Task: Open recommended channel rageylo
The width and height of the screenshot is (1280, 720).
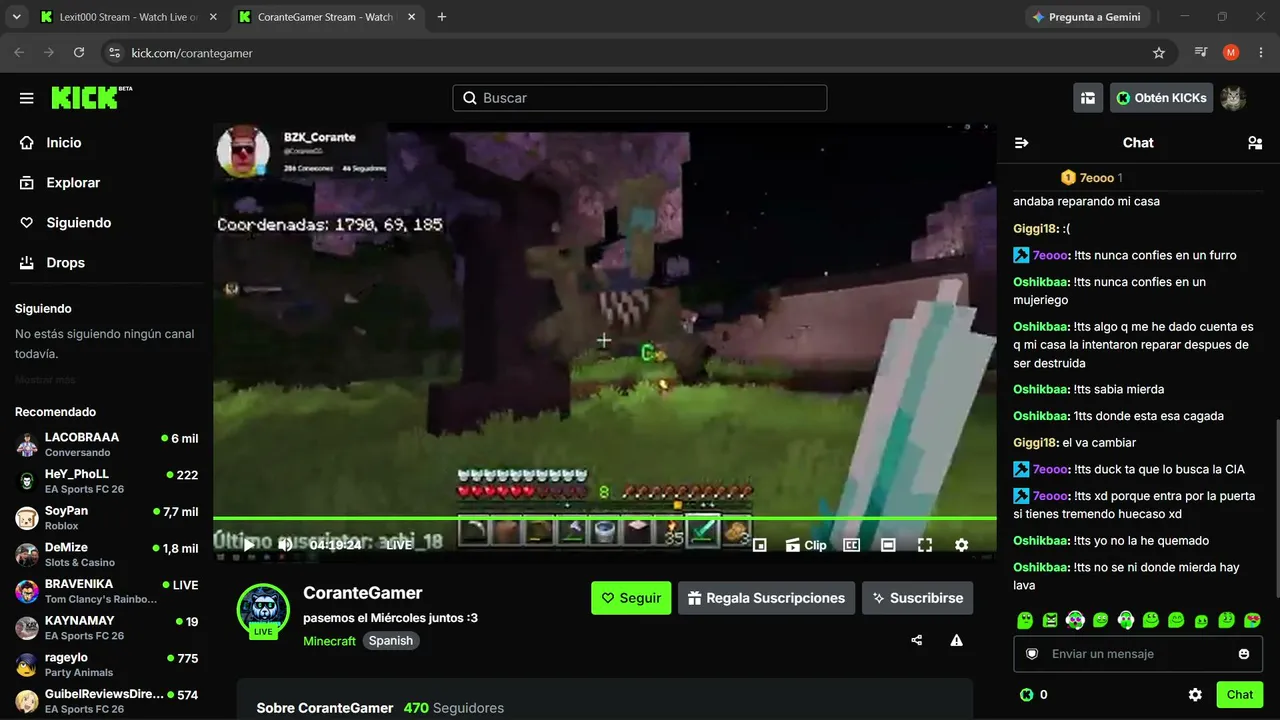Action: pos(107,665)
